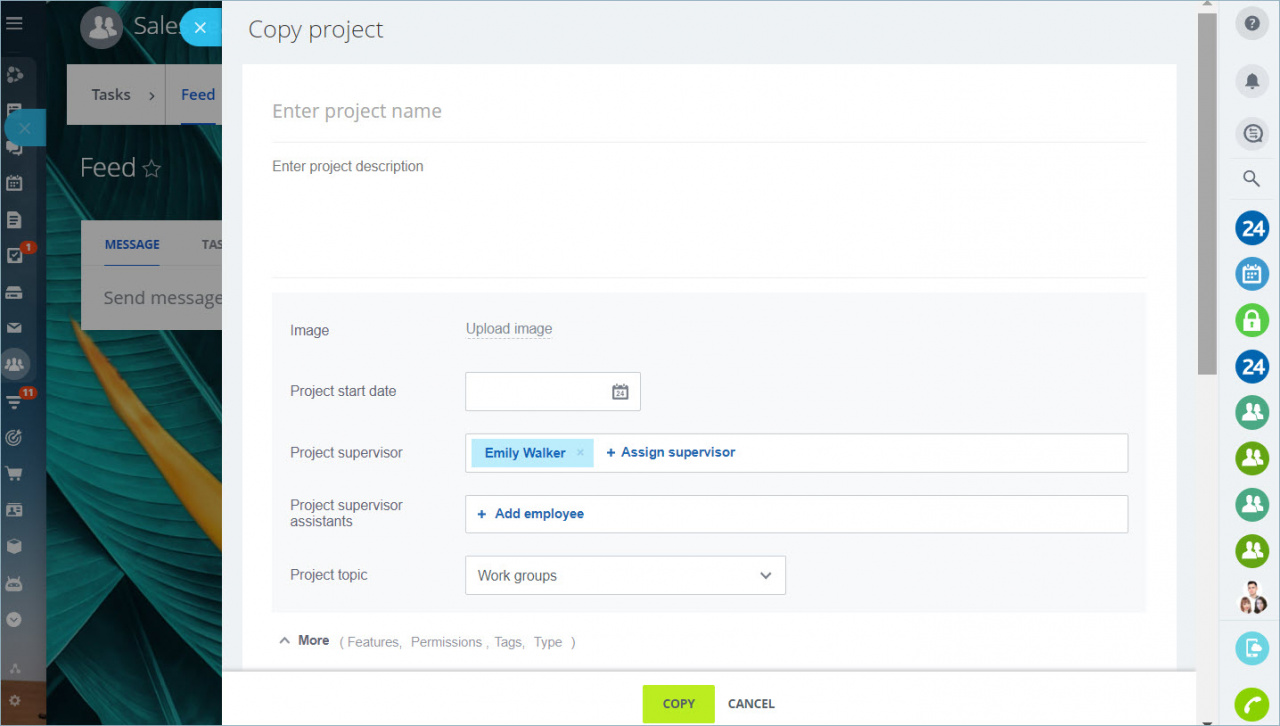Open CRM funnel icon with badge 11
Image resolution: width=1280 pixels, height=726 pixels.
(14, 401)
